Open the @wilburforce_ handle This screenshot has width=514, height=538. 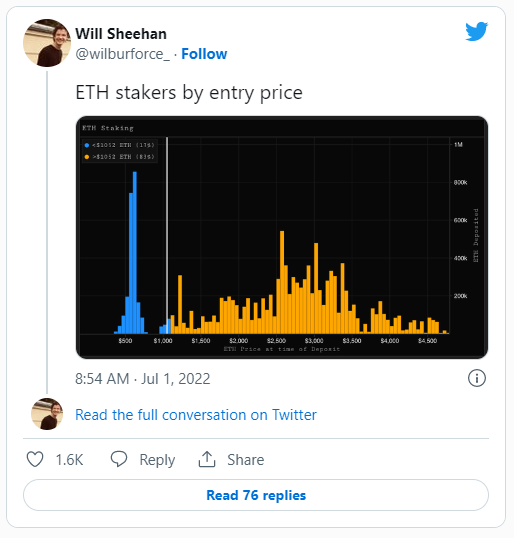tap(122, 54)
